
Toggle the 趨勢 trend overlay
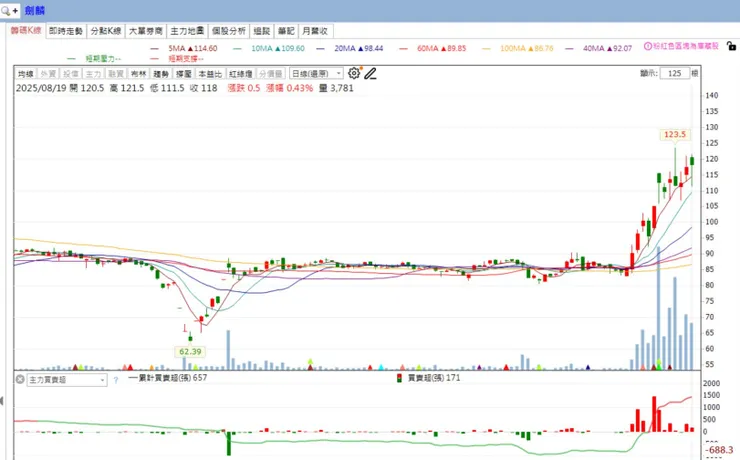161,74
